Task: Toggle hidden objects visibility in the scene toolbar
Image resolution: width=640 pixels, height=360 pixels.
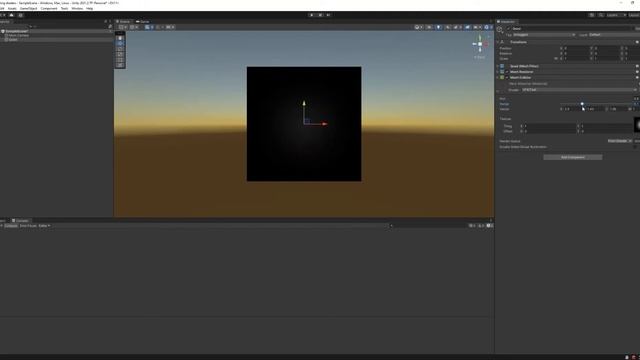Action: point(467,27)
